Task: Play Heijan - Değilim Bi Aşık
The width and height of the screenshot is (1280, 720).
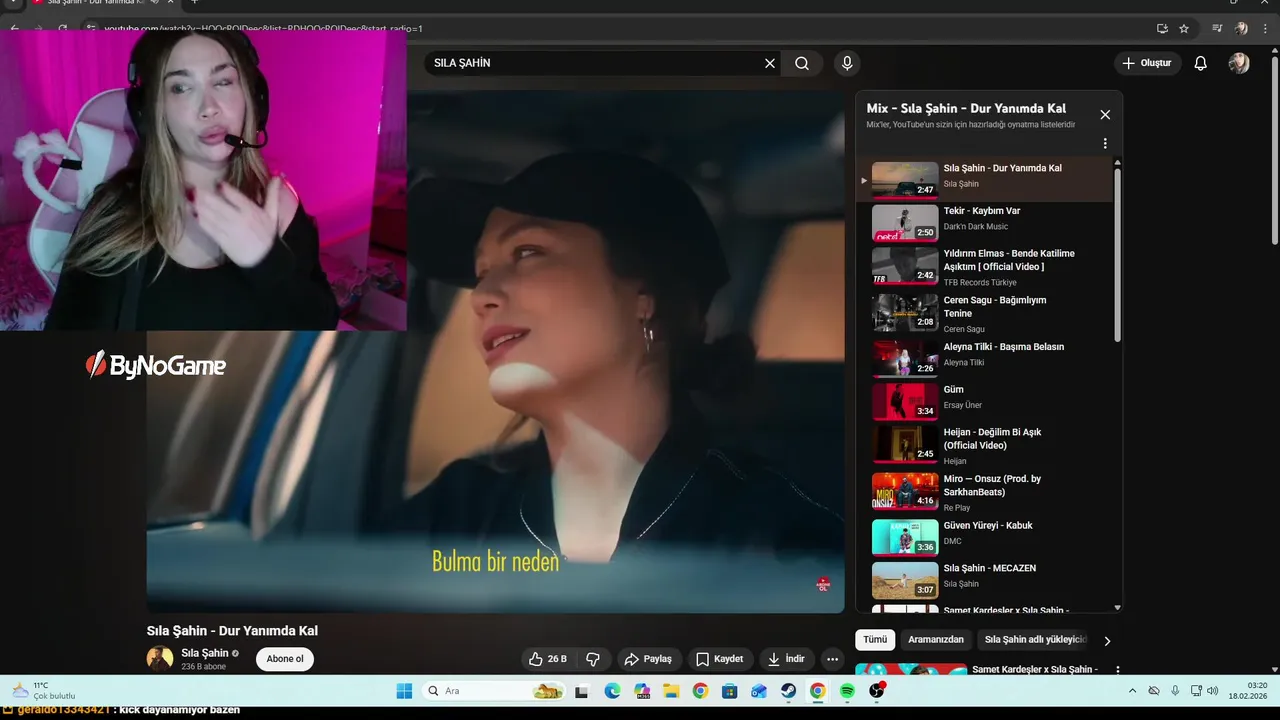Action: (x=985, y=445)
